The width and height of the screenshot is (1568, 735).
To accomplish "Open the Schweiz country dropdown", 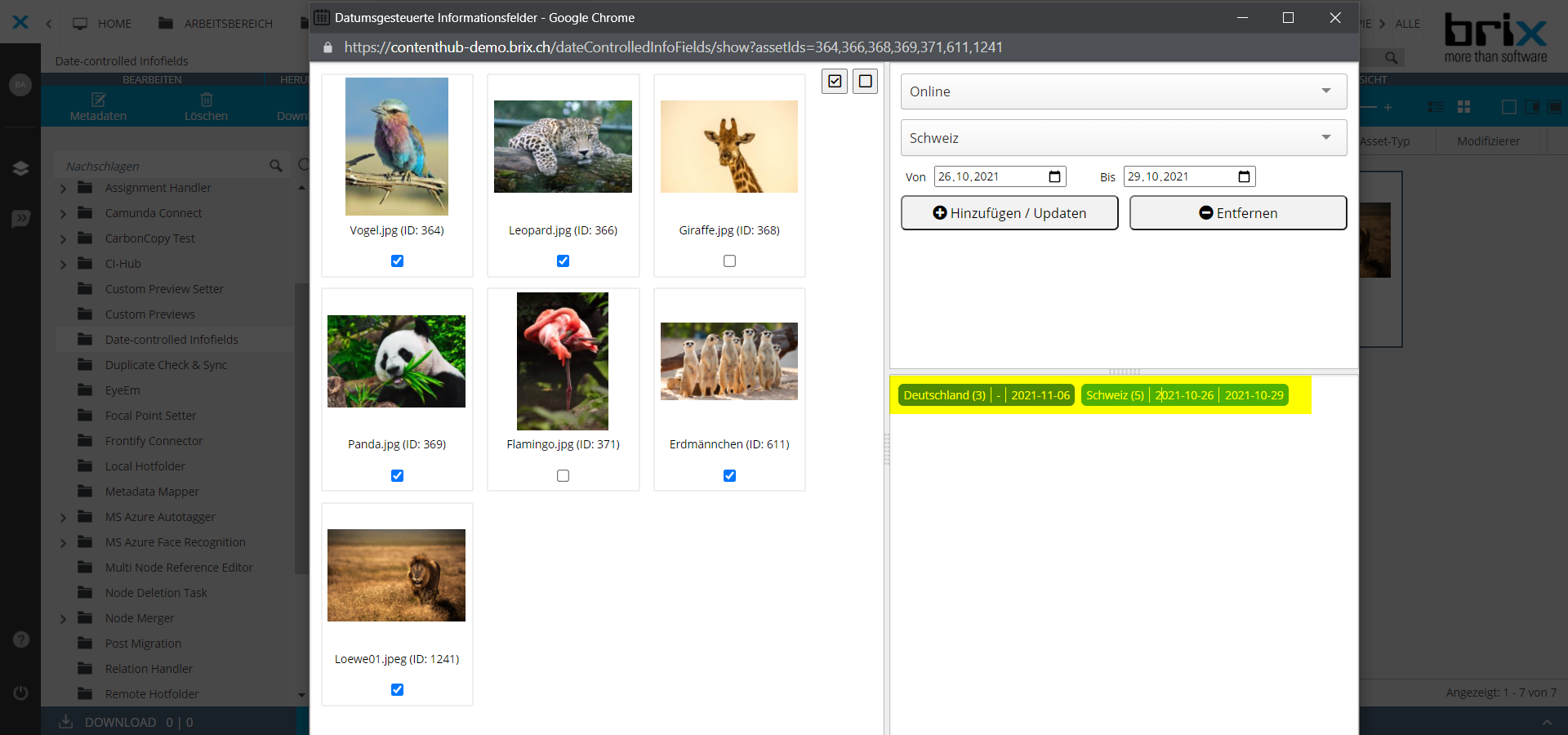I will pos(1123,138).
